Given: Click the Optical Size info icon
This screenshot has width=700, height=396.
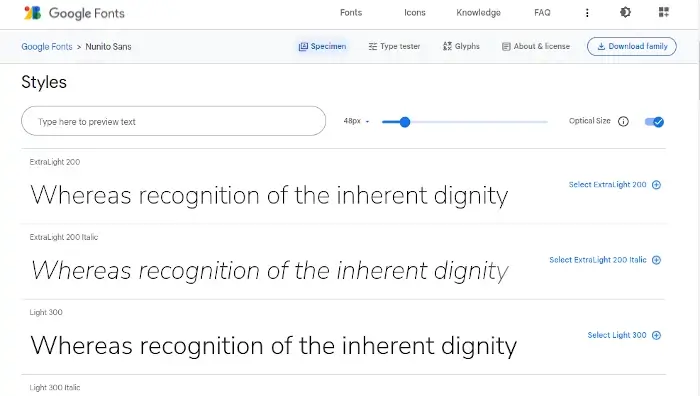Looking at the screenshot, I should coord(623,121).
